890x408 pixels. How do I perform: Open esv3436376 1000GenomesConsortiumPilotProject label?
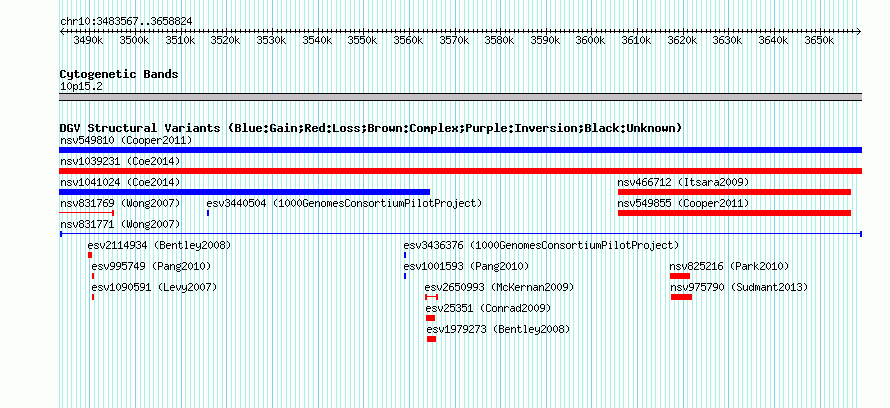click(541, 245)
